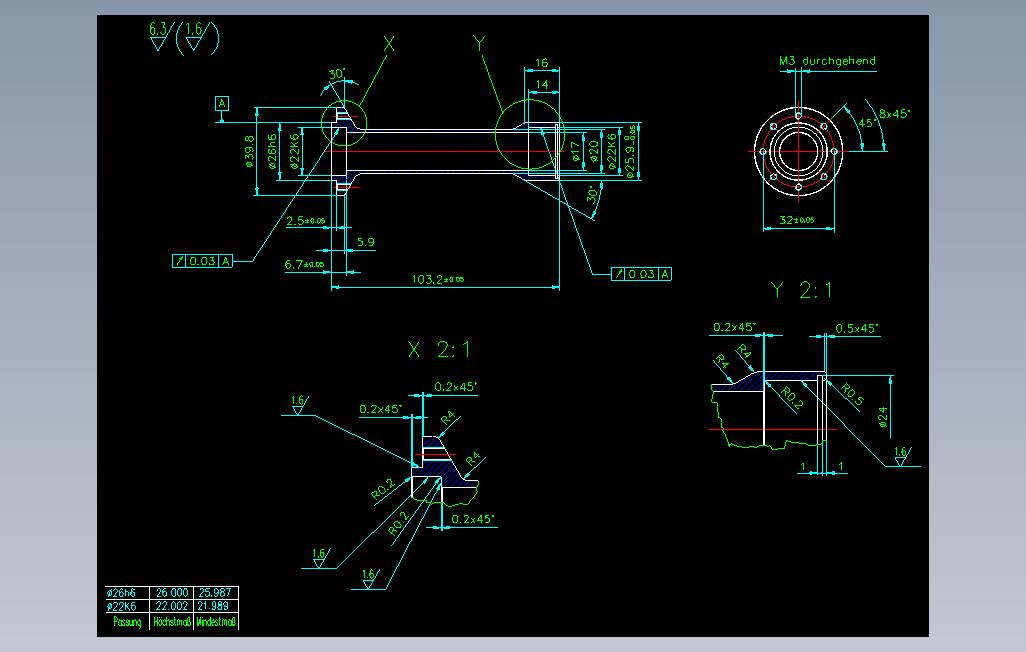Click table cell "25.987"

click(215, 593)
